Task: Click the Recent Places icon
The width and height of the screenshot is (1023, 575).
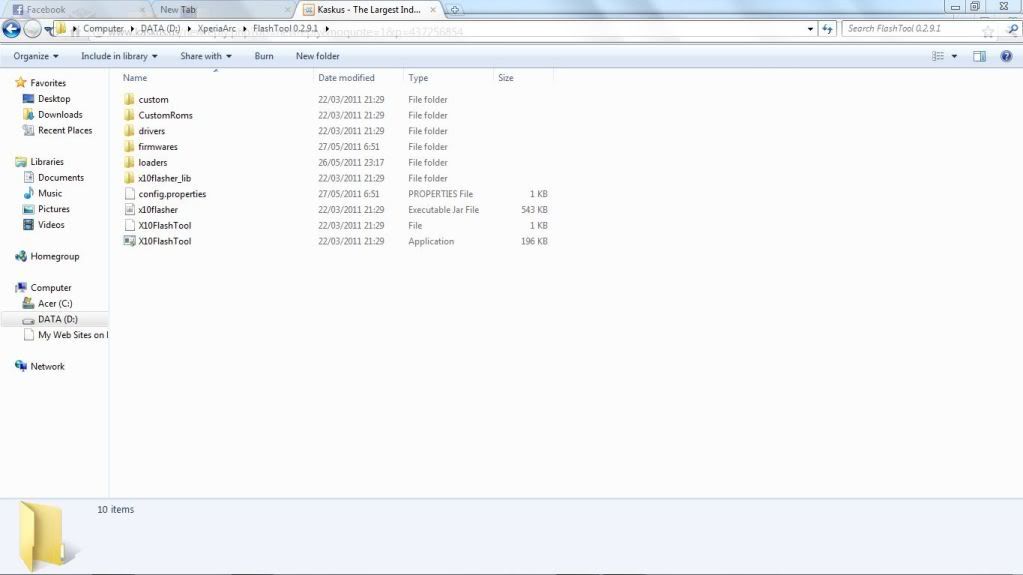Action: point(28,130)
